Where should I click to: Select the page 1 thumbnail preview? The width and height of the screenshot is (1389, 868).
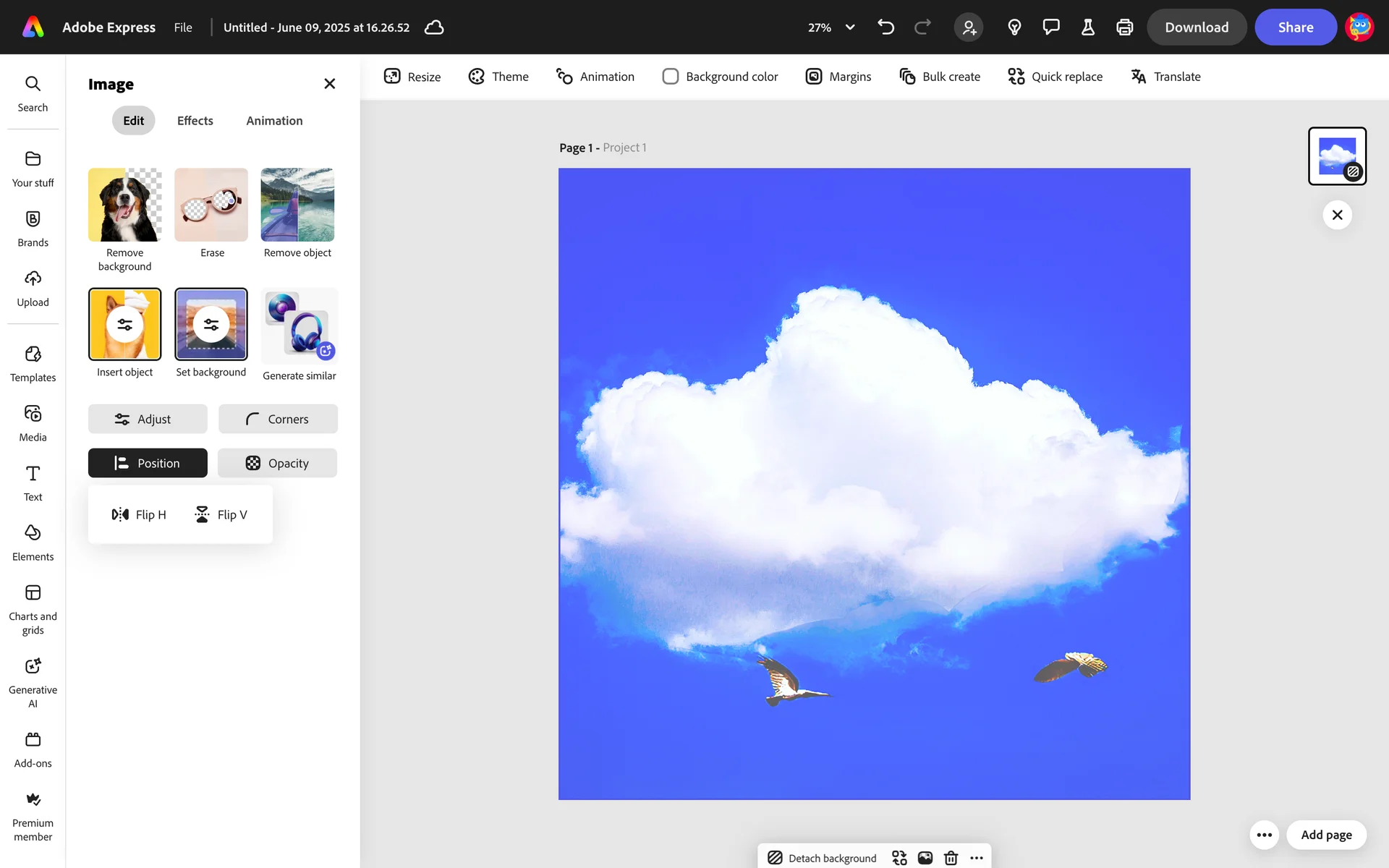tap(1336, 156)
